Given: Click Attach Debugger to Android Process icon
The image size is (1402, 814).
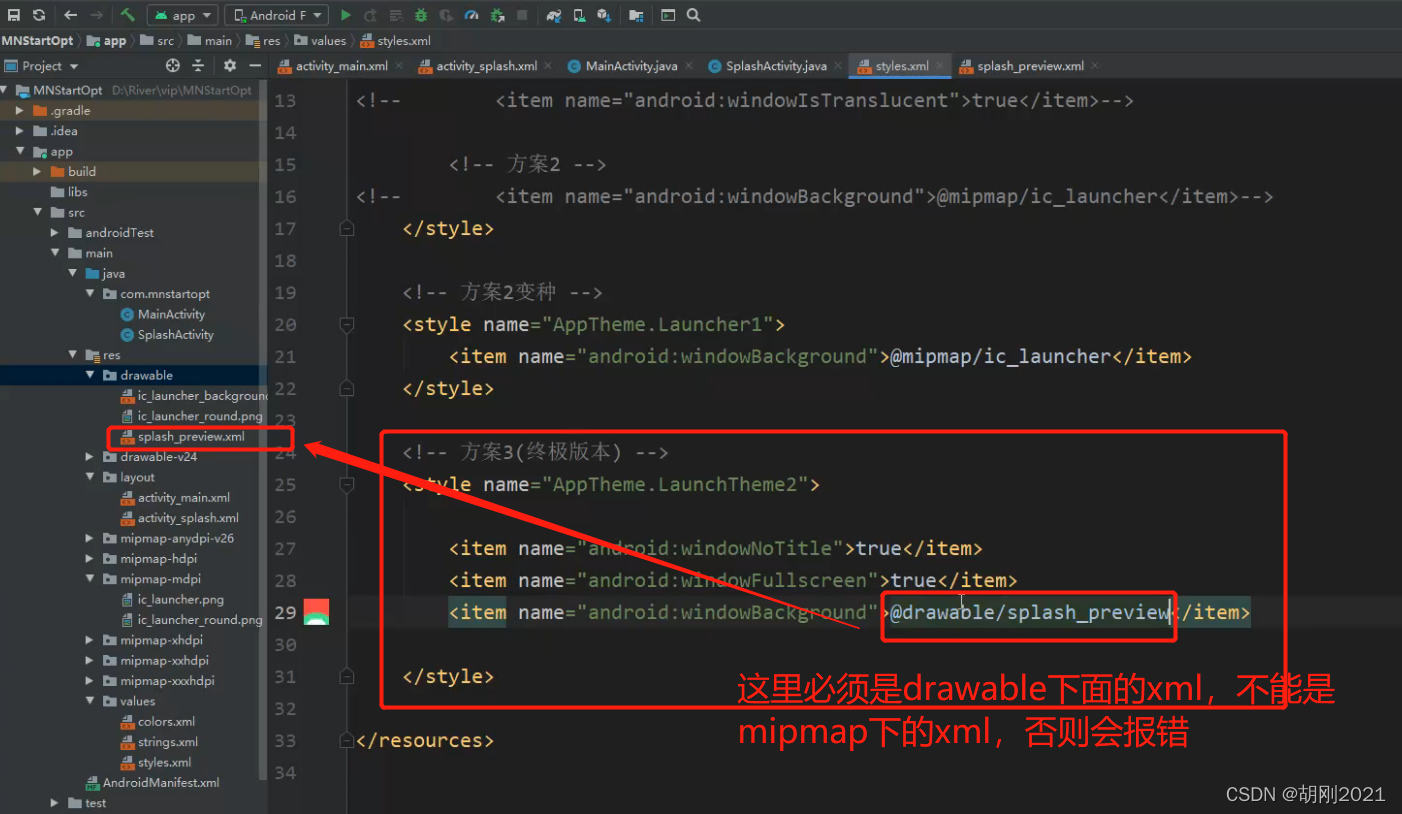Looking at the screenshot, I should tap(497, 15).
